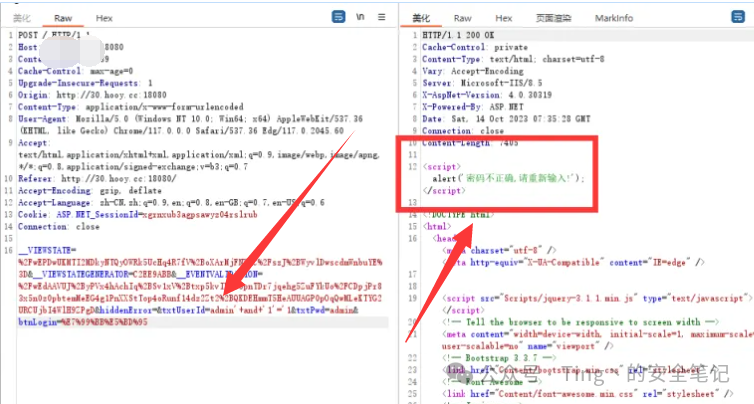Viewport: 754px width, 404px height.
Task: Open the 页面渲染 tab in response pane
Action: click(x=553, y=18)
